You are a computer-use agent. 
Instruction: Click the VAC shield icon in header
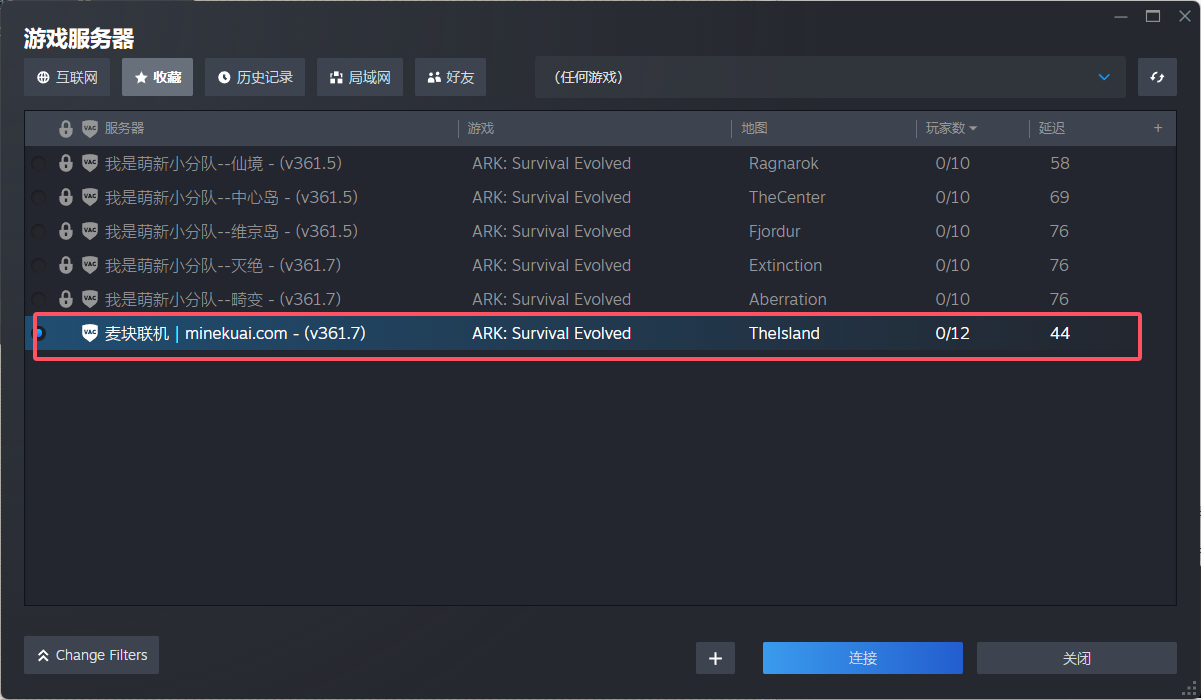[90, 129]
